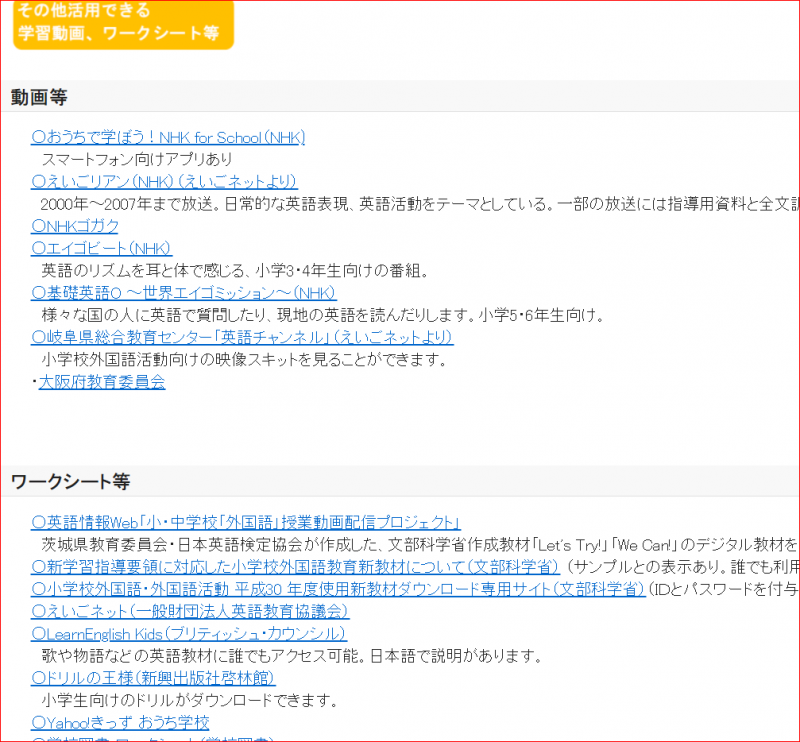Open the えいごリアン(NHK) link

[164, 181]
